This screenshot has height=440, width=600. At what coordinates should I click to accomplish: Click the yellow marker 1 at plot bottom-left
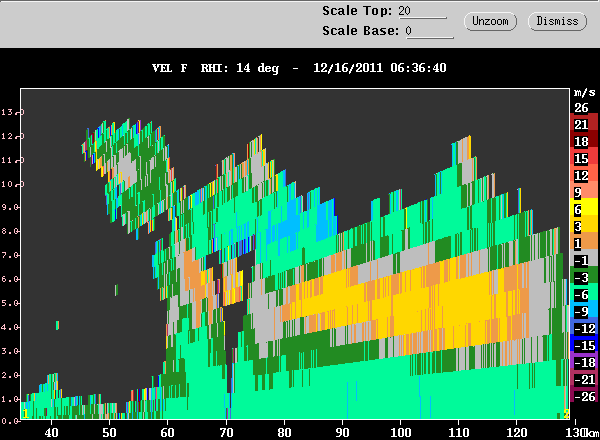(x=25, y=414)
